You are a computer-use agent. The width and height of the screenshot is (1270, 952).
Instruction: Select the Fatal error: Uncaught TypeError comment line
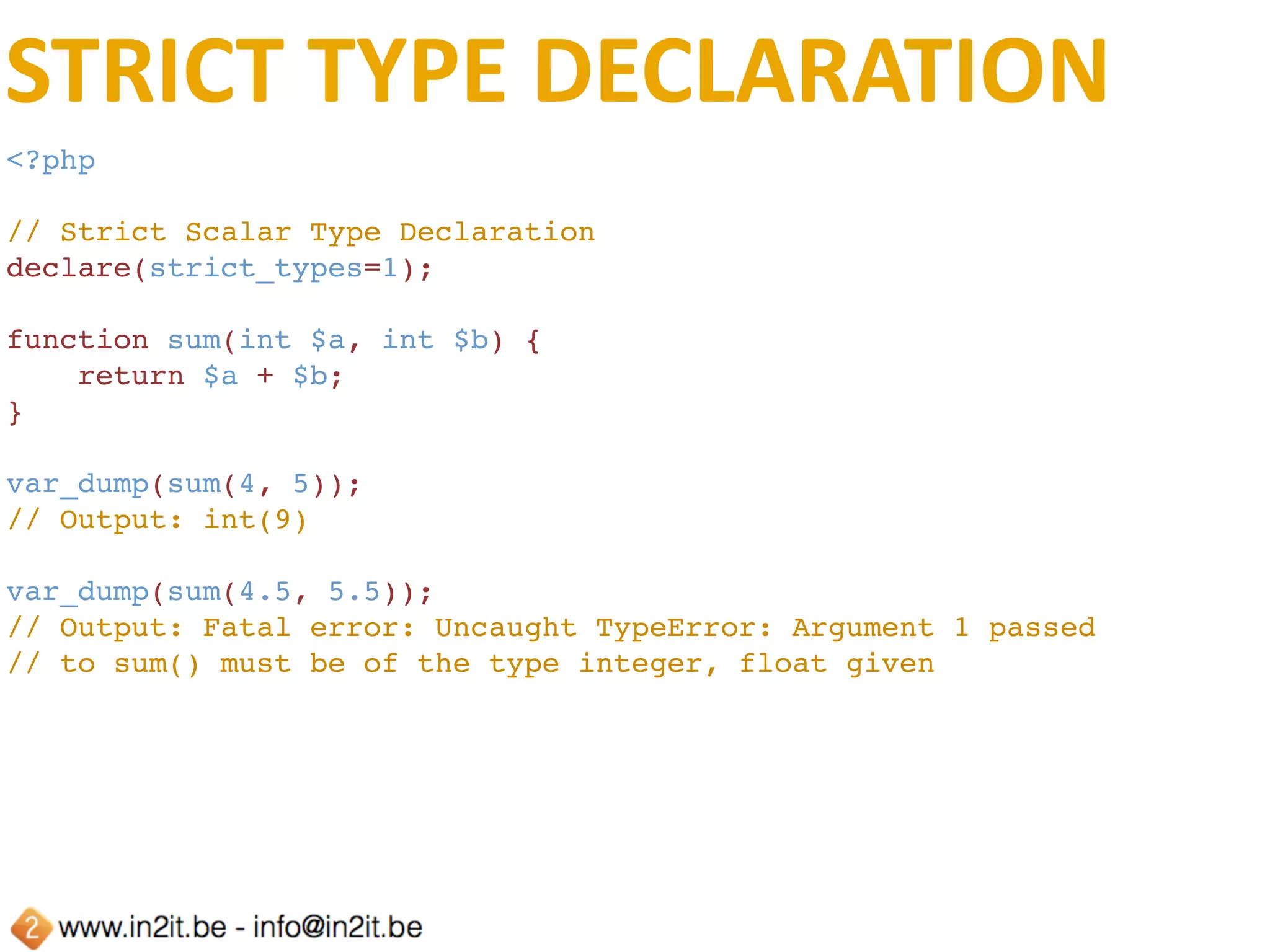551,628
